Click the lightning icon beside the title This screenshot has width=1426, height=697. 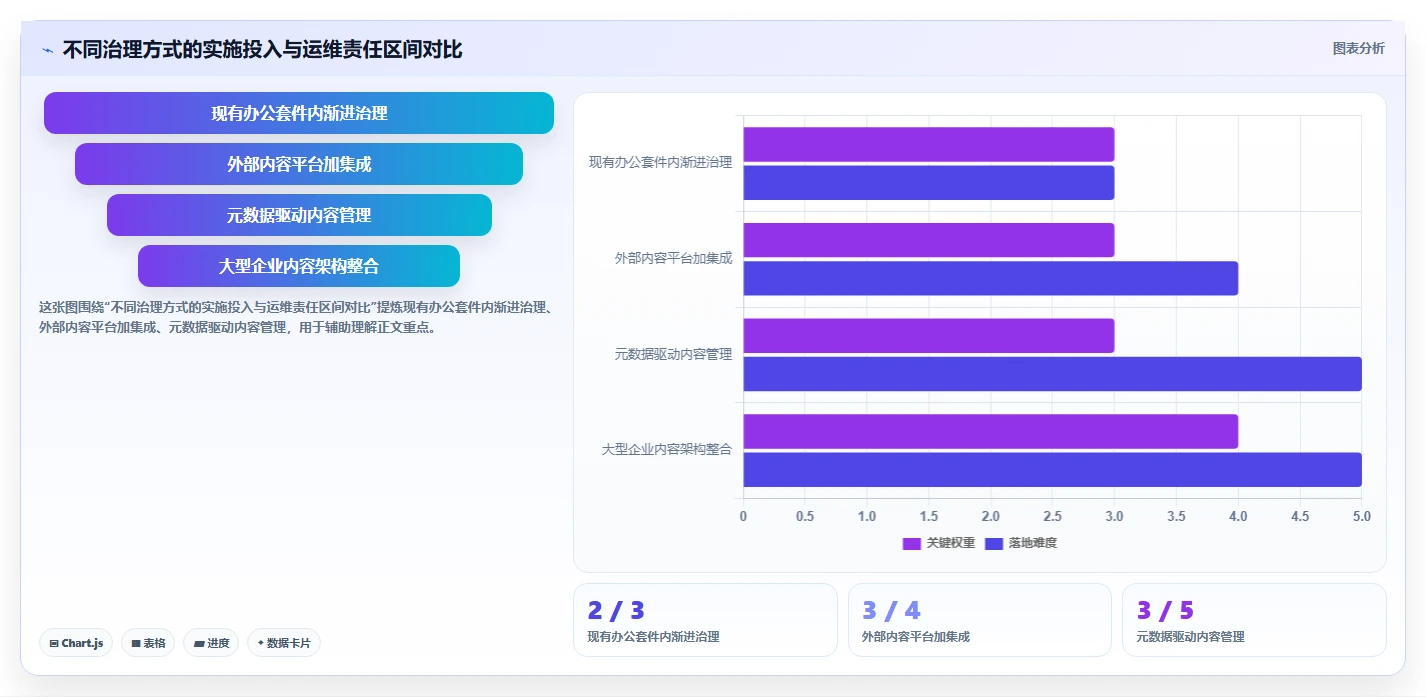[x=48, y=50]
